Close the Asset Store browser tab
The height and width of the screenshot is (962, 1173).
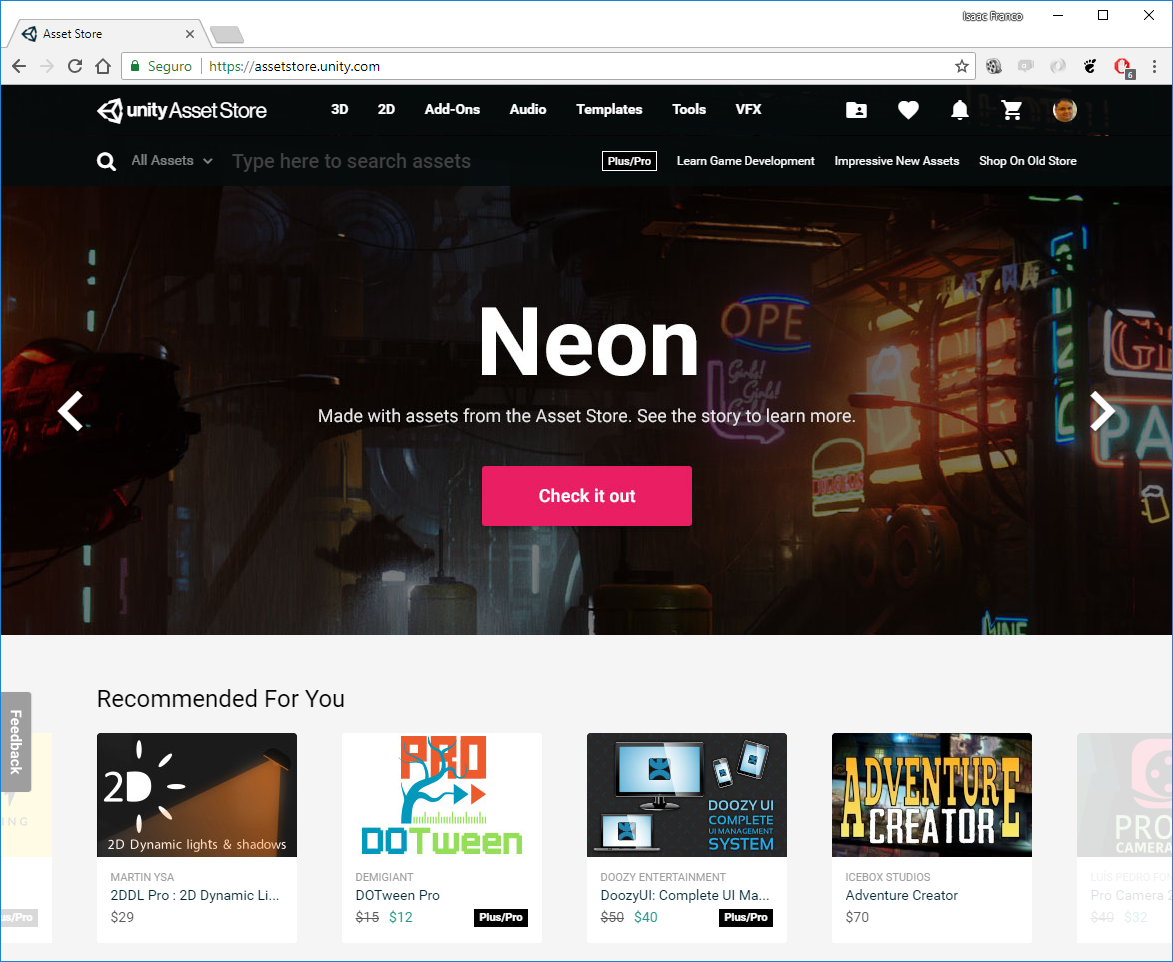190,34
